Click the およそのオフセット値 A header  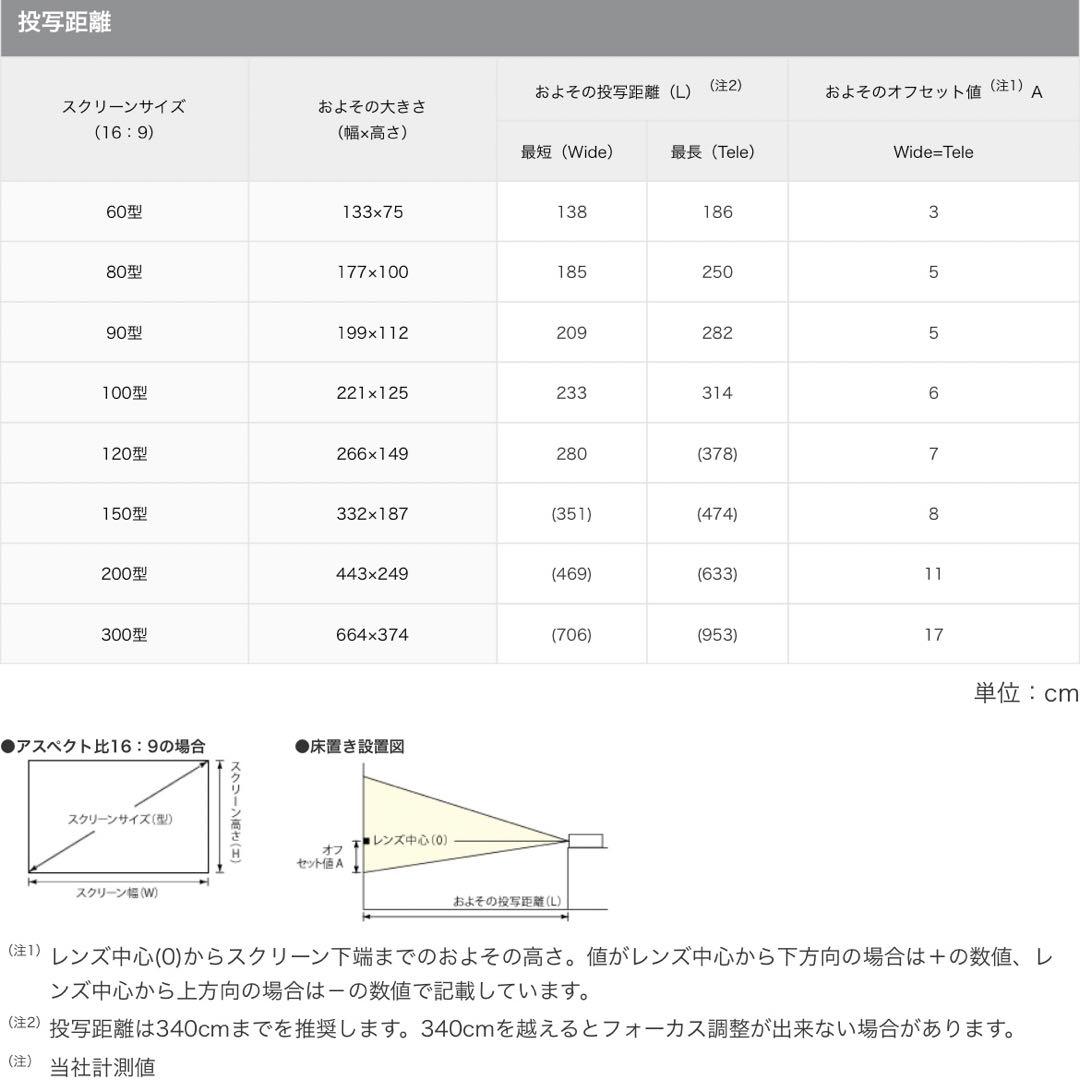point(930,90)
